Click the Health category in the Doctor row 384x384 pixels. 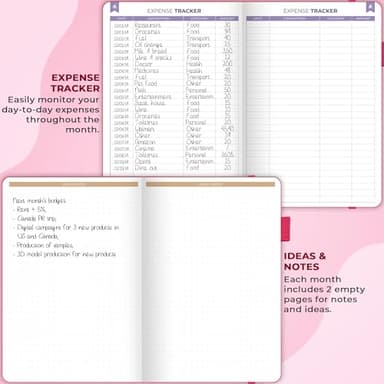tap(194, 64)
